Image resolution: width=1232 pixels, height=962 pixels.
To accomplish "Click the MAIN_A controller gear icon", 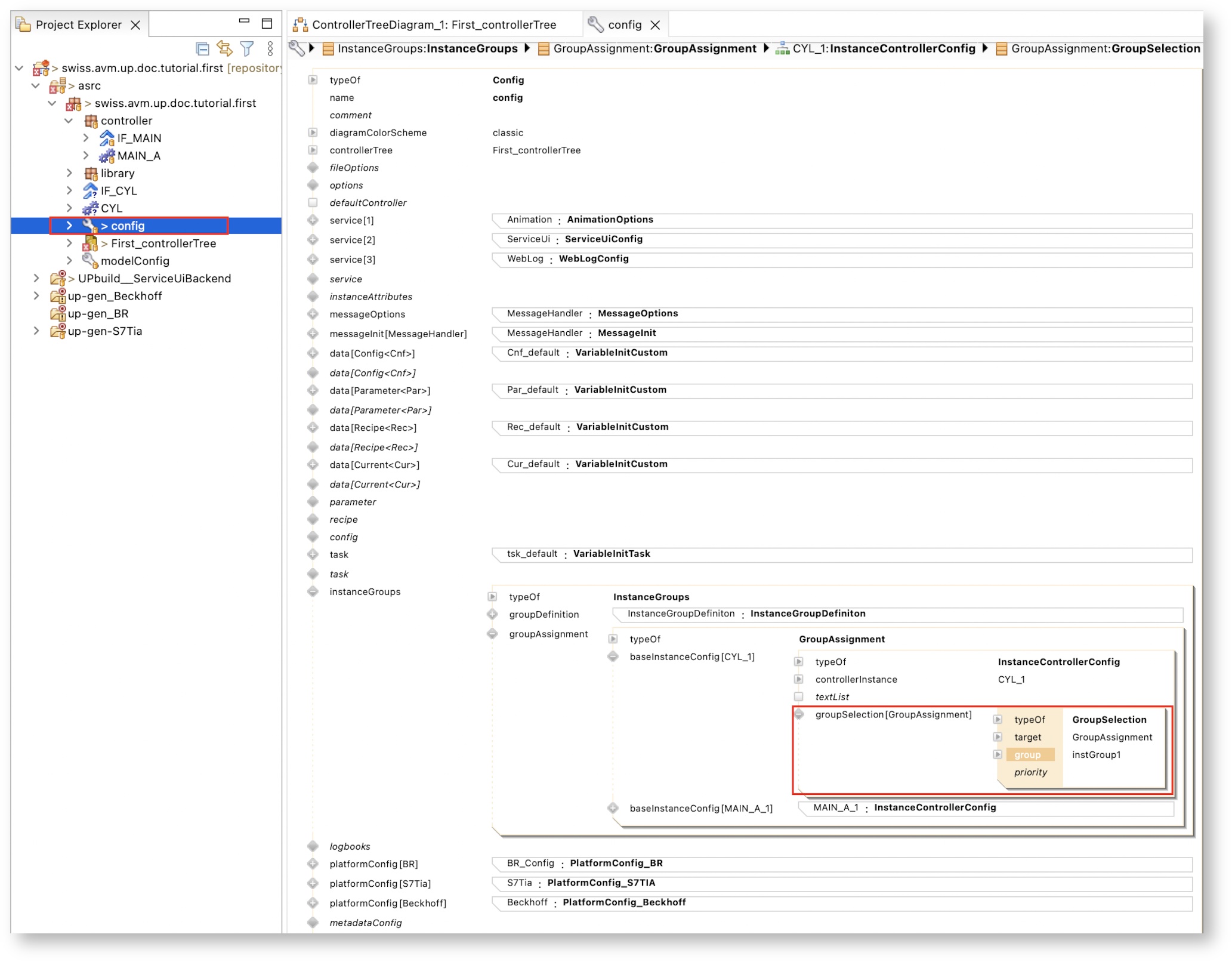I will pos(107,156).
